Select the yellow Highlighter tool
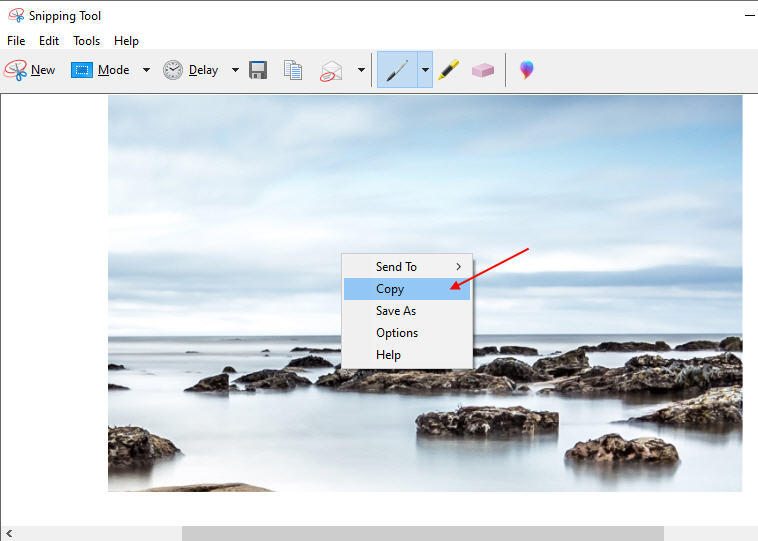758x541 pixels. 449,70
